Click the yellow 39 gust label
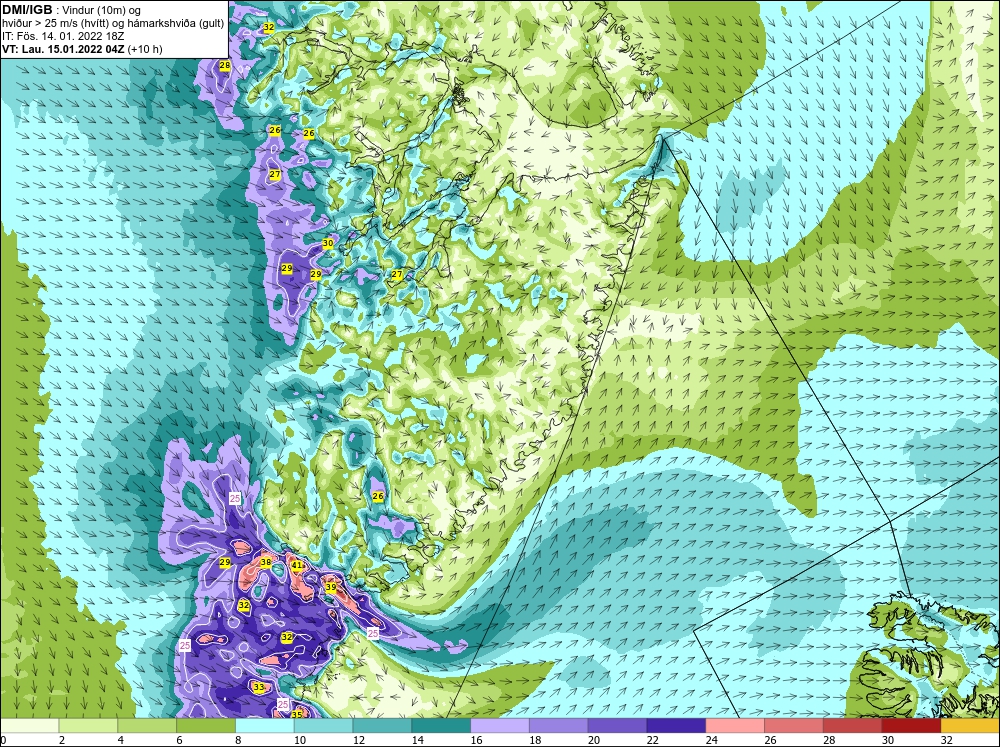 click(x=330, y=588)
